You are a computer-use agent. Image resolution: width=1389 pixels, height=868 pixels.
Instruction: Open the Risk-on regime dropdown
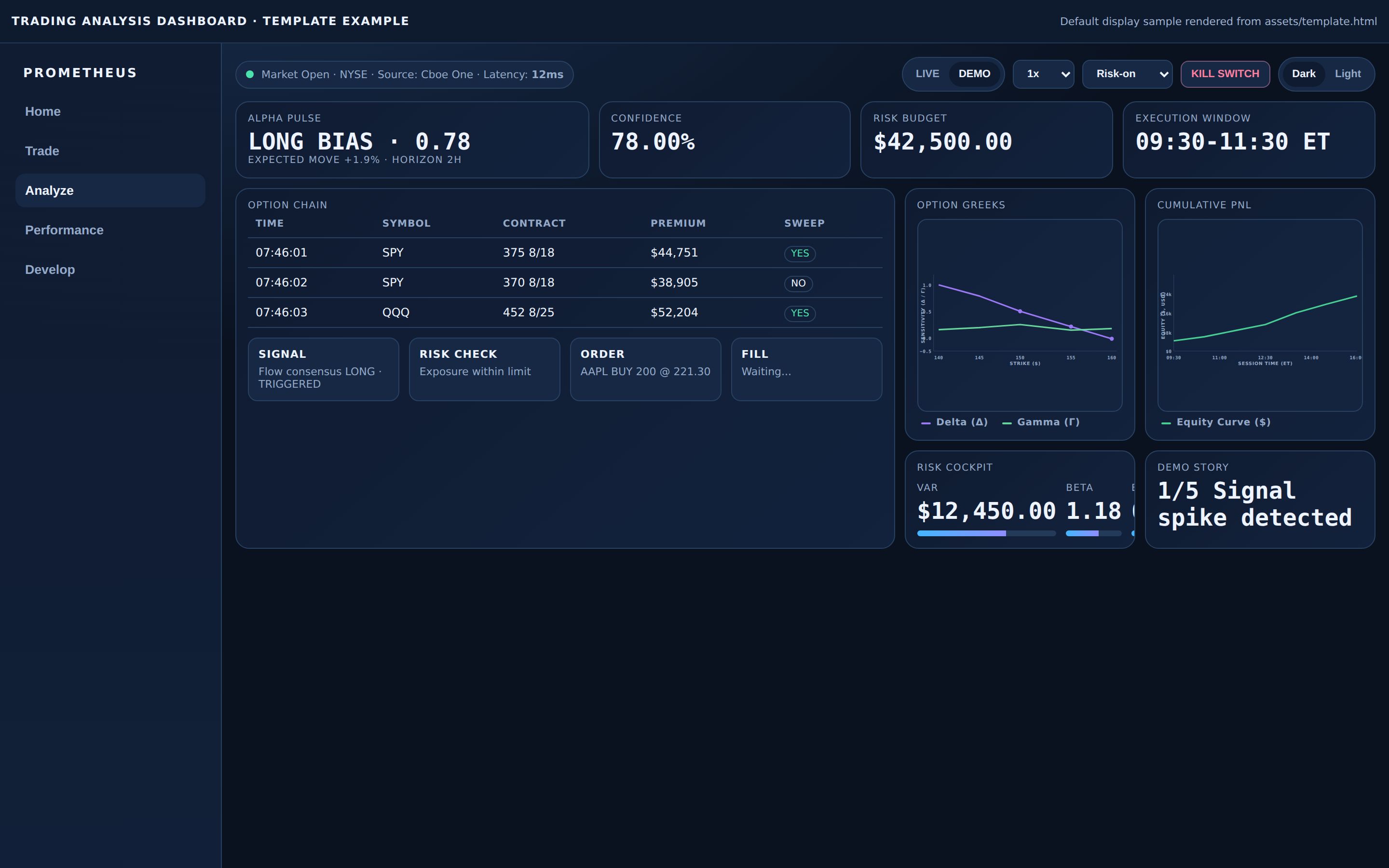pyautogui.click(x=1127, y=74)
